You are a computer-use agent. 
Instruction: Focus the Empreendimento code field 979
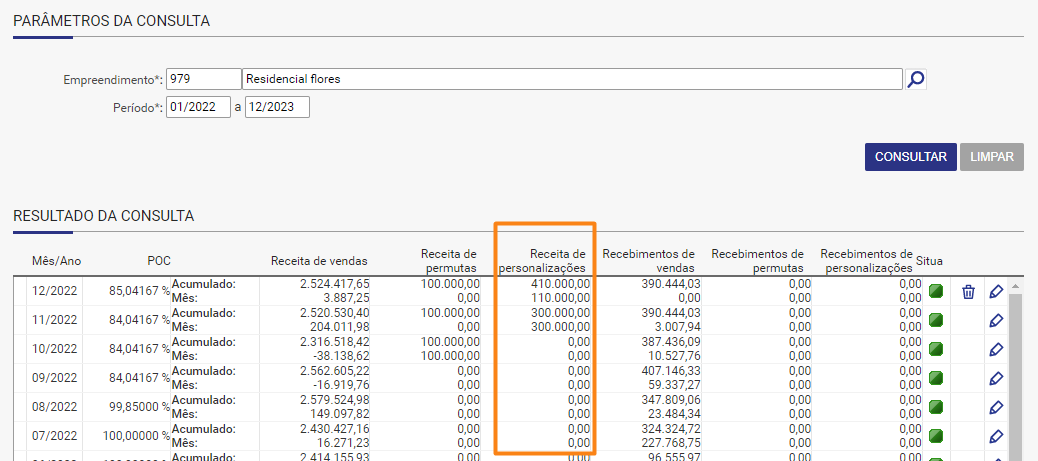pos(204,79)
